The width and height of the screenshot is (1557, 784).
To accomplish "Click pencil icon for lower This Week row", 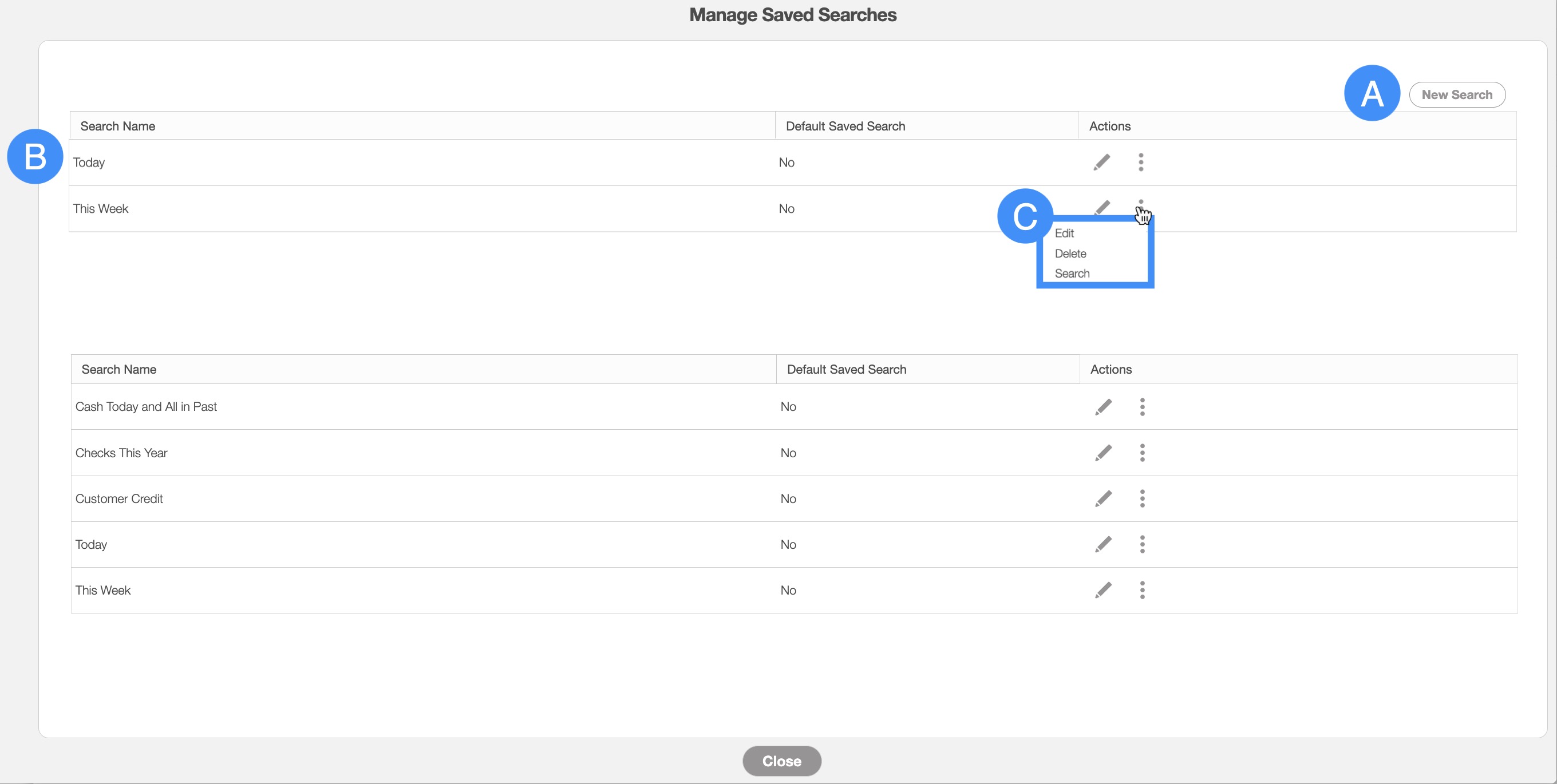I will pyautogui.click(x=1103, y=590).
